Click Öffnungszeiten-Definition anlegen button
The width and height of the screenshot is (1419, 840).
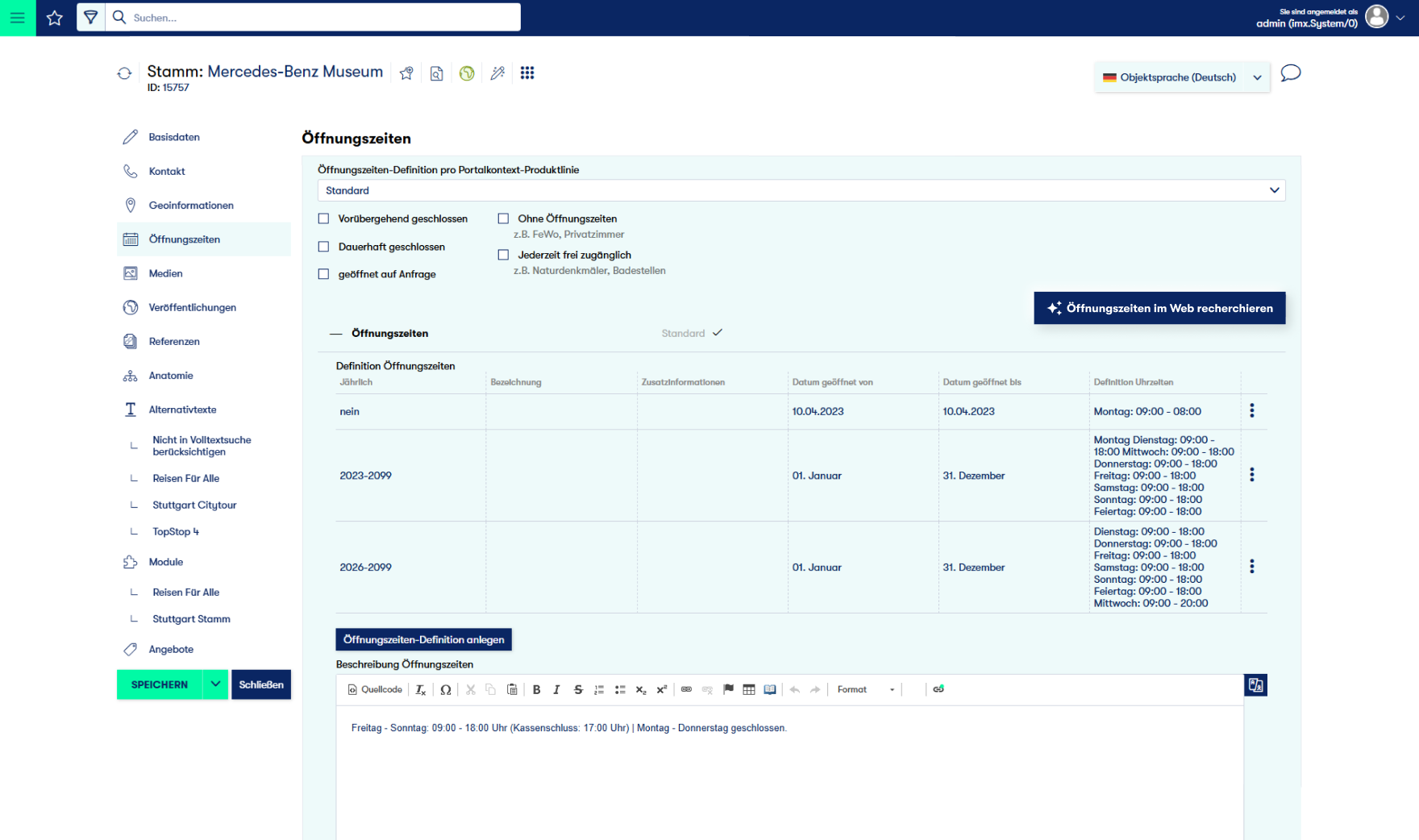[x=423, y=639]
